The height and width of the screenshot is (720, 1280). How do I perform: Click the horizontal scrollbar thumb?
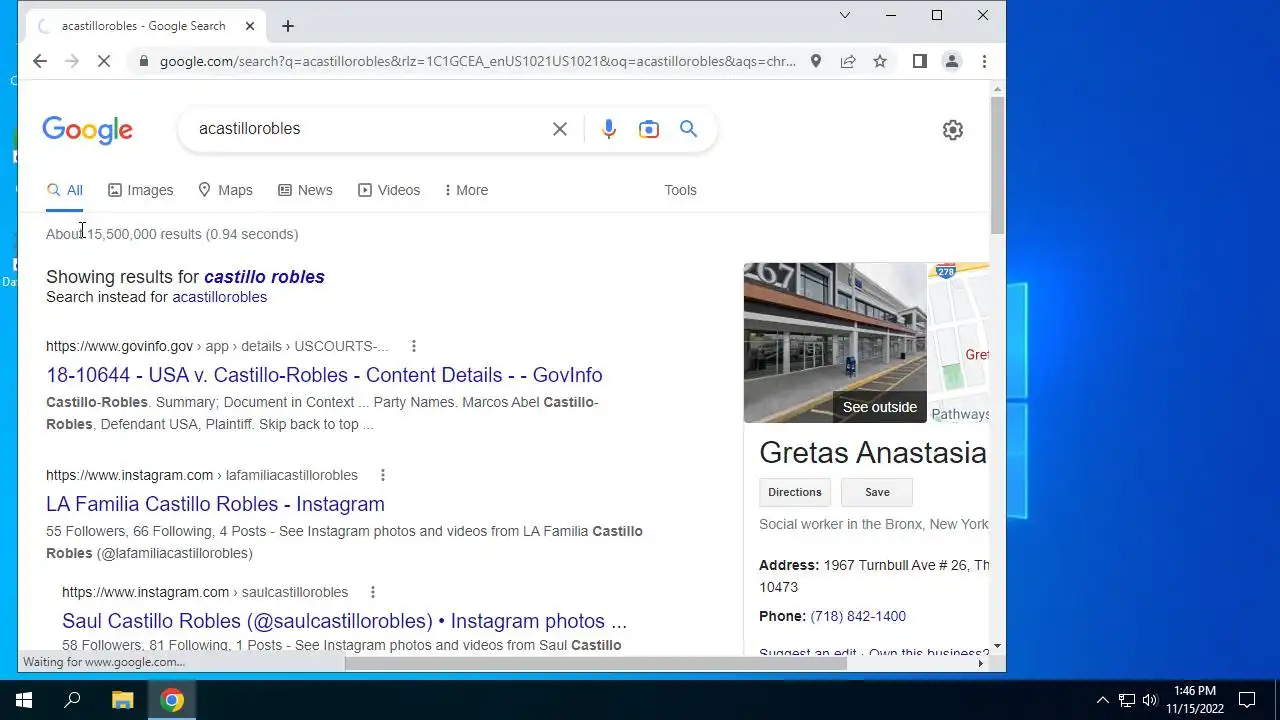596,663
